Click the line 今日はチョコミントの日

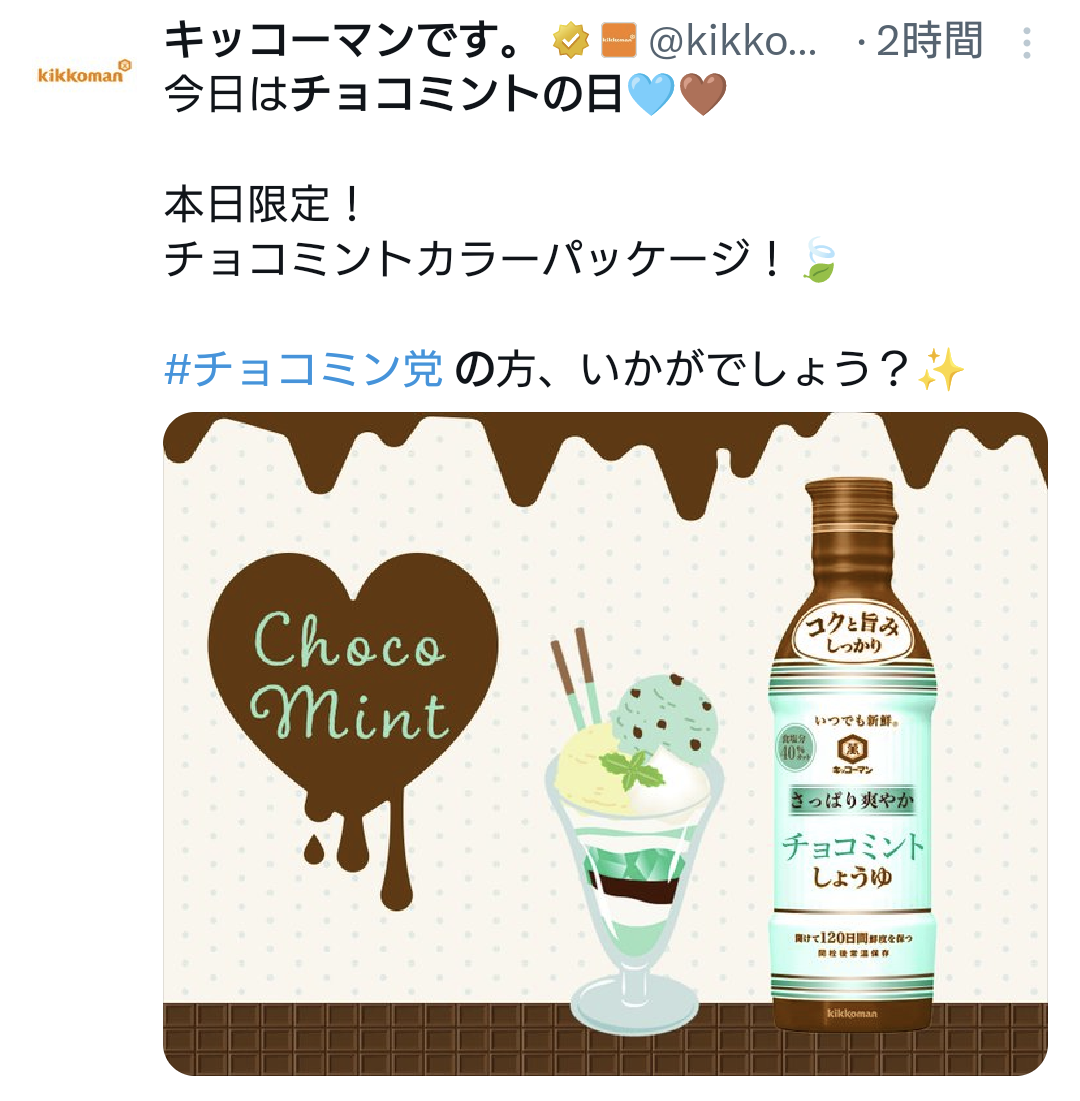[x=393, y=95]
